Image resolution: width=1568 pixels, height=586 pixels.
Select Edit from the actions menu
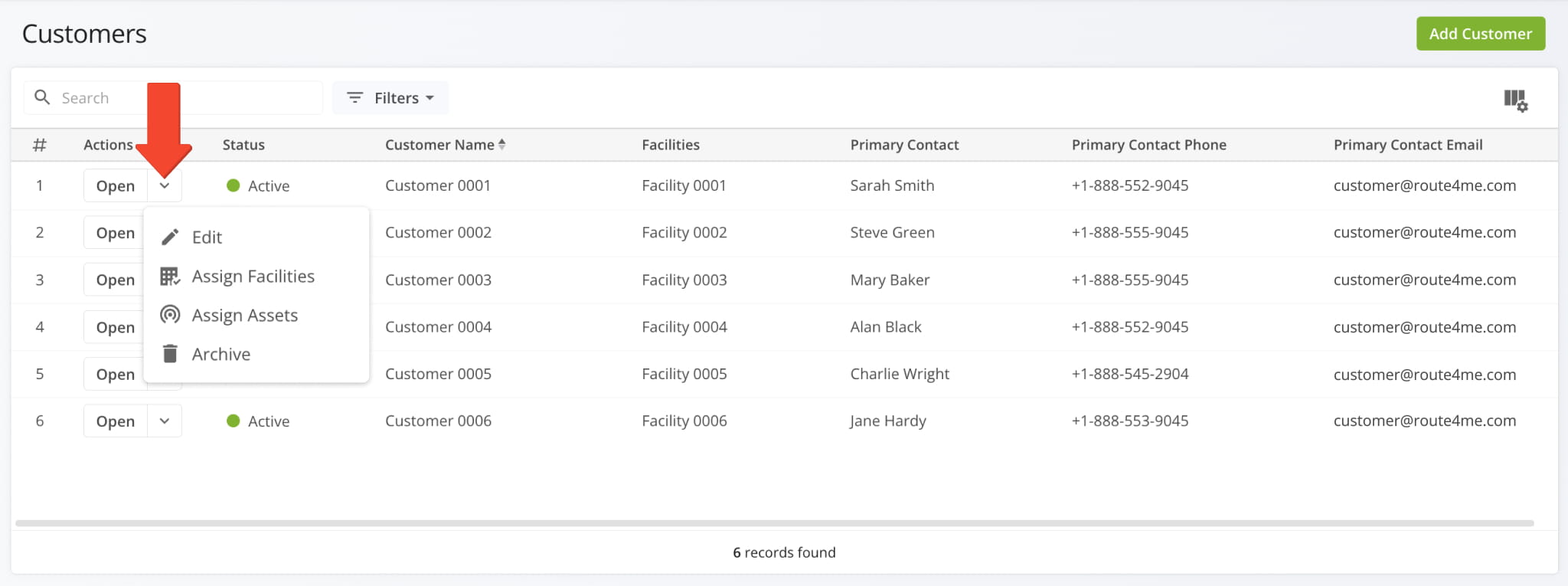point(256,237)
